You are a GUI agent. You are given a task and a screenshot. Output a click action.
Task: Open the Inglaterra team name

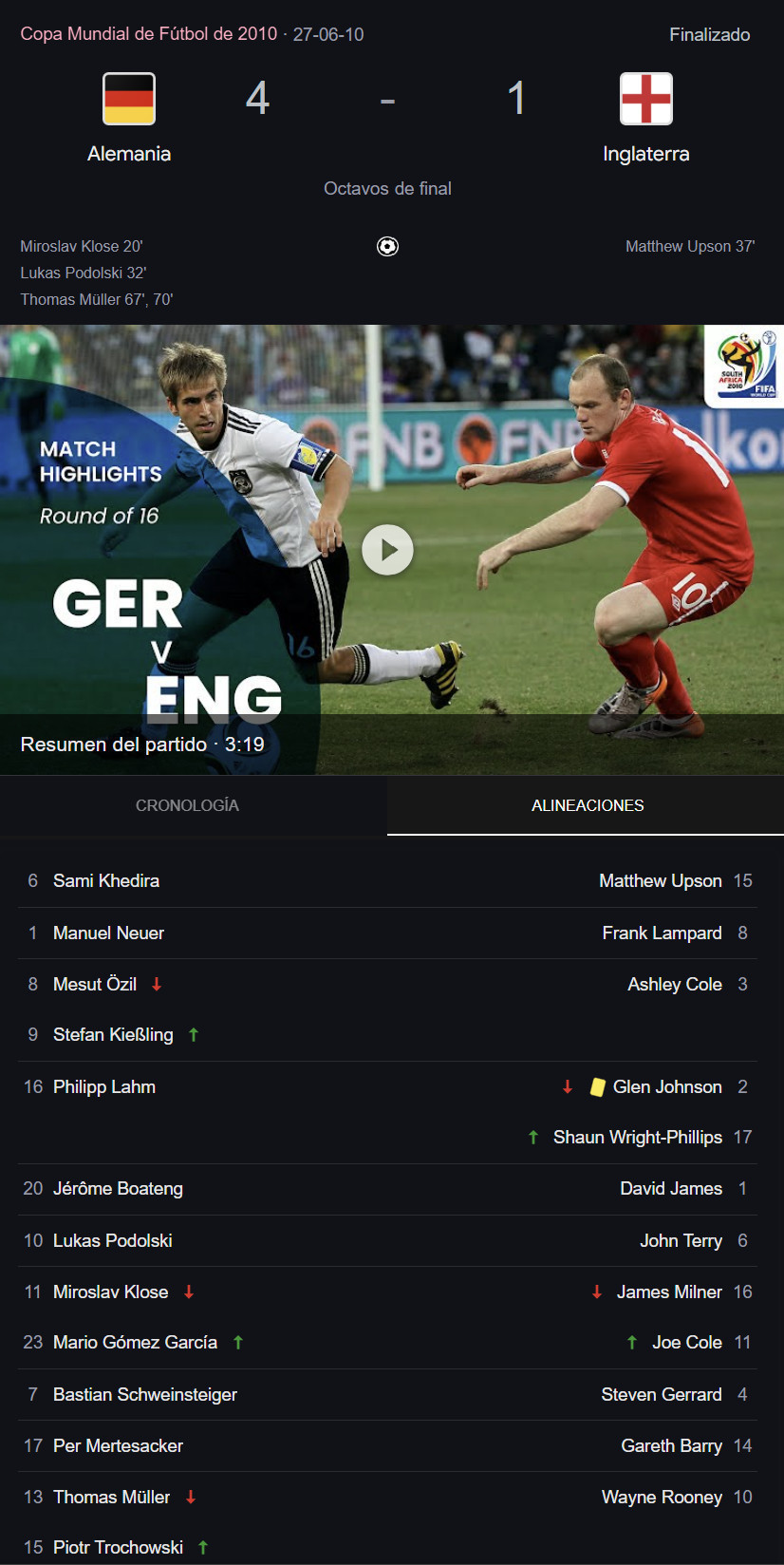point(646,154)
